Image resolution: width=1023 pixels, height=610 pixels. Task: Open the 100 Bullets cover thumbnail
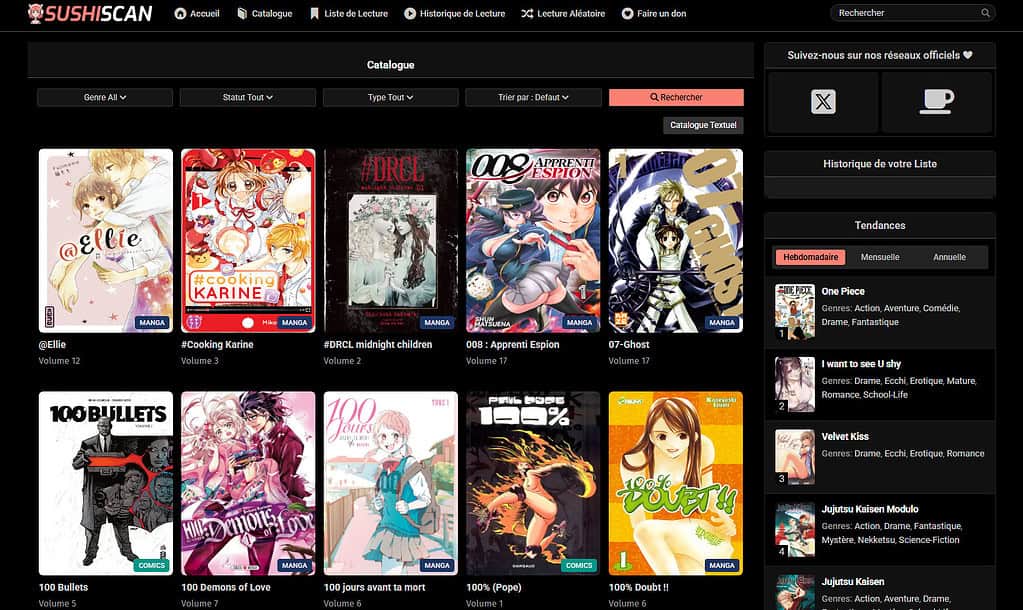pos(105,482)
